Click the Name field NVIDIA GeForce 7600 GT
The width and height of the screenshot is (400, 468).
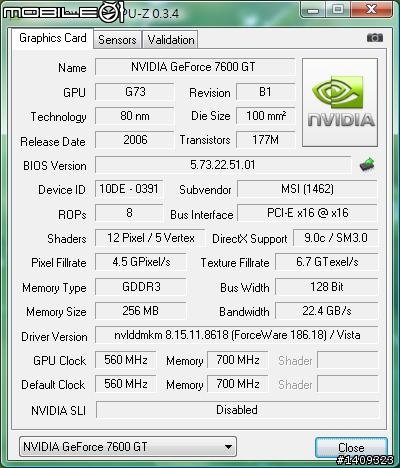[195, 67]
